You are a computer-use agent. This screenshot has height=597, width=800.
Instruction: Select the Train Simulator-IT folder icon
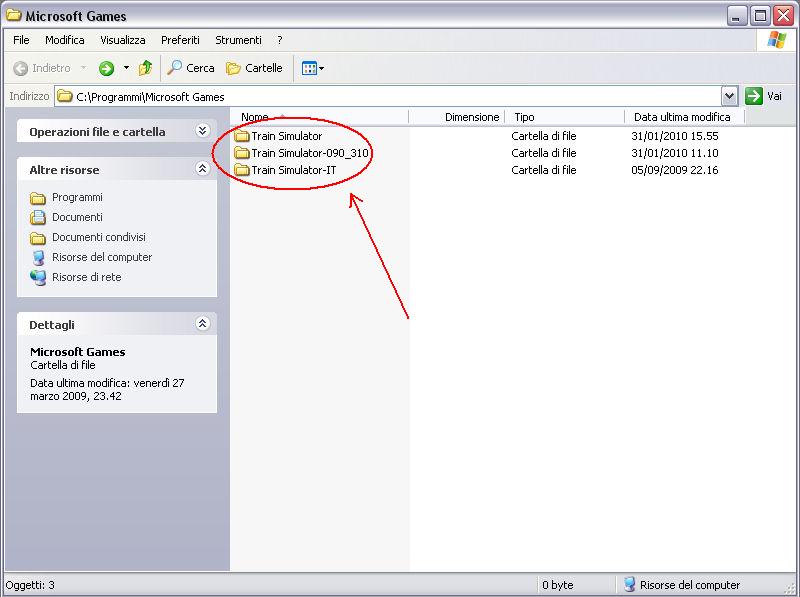point(242,170)
